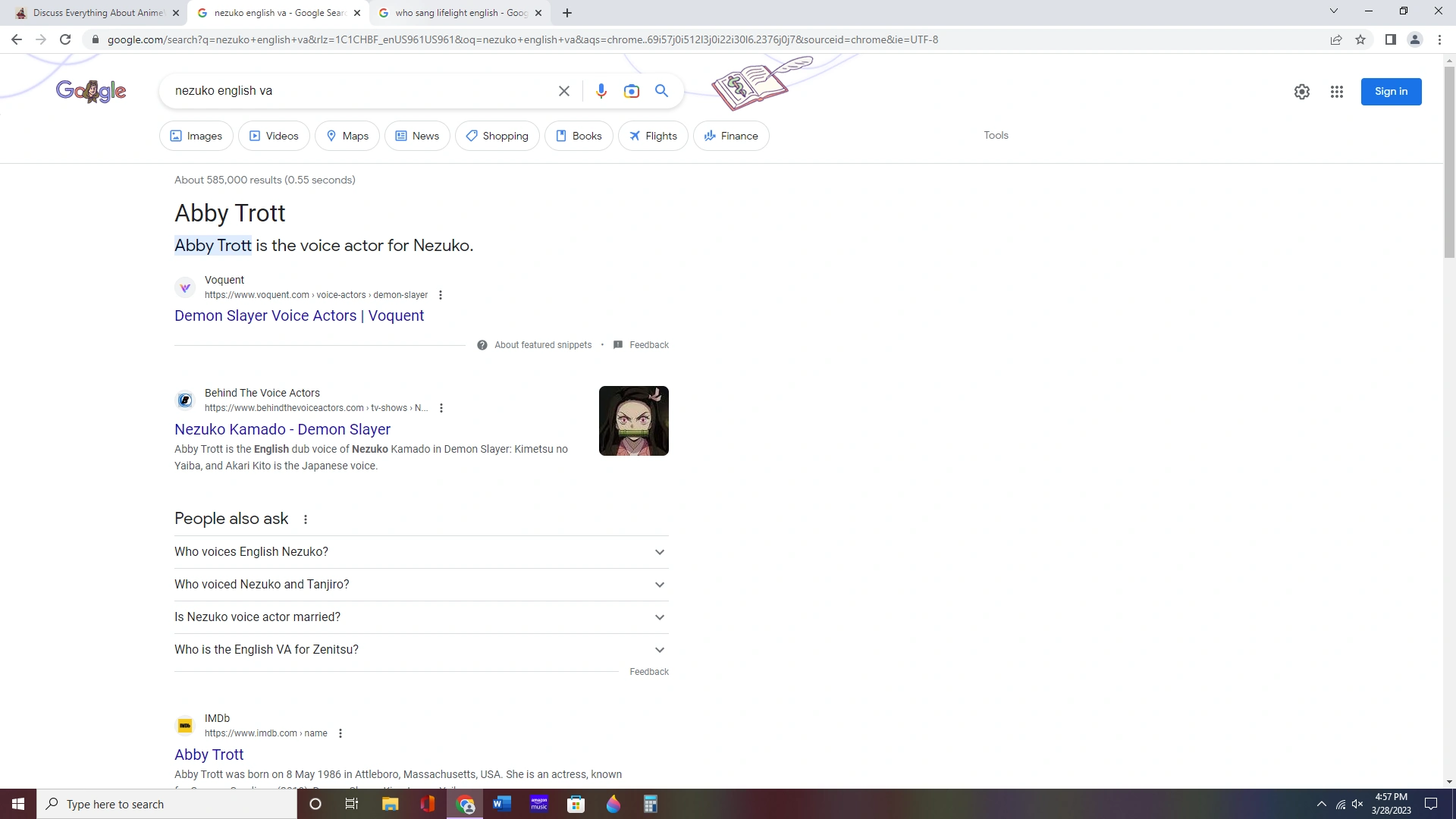Click the Sign in button
Viewport: 1456px width, 819px height.
1390,92
